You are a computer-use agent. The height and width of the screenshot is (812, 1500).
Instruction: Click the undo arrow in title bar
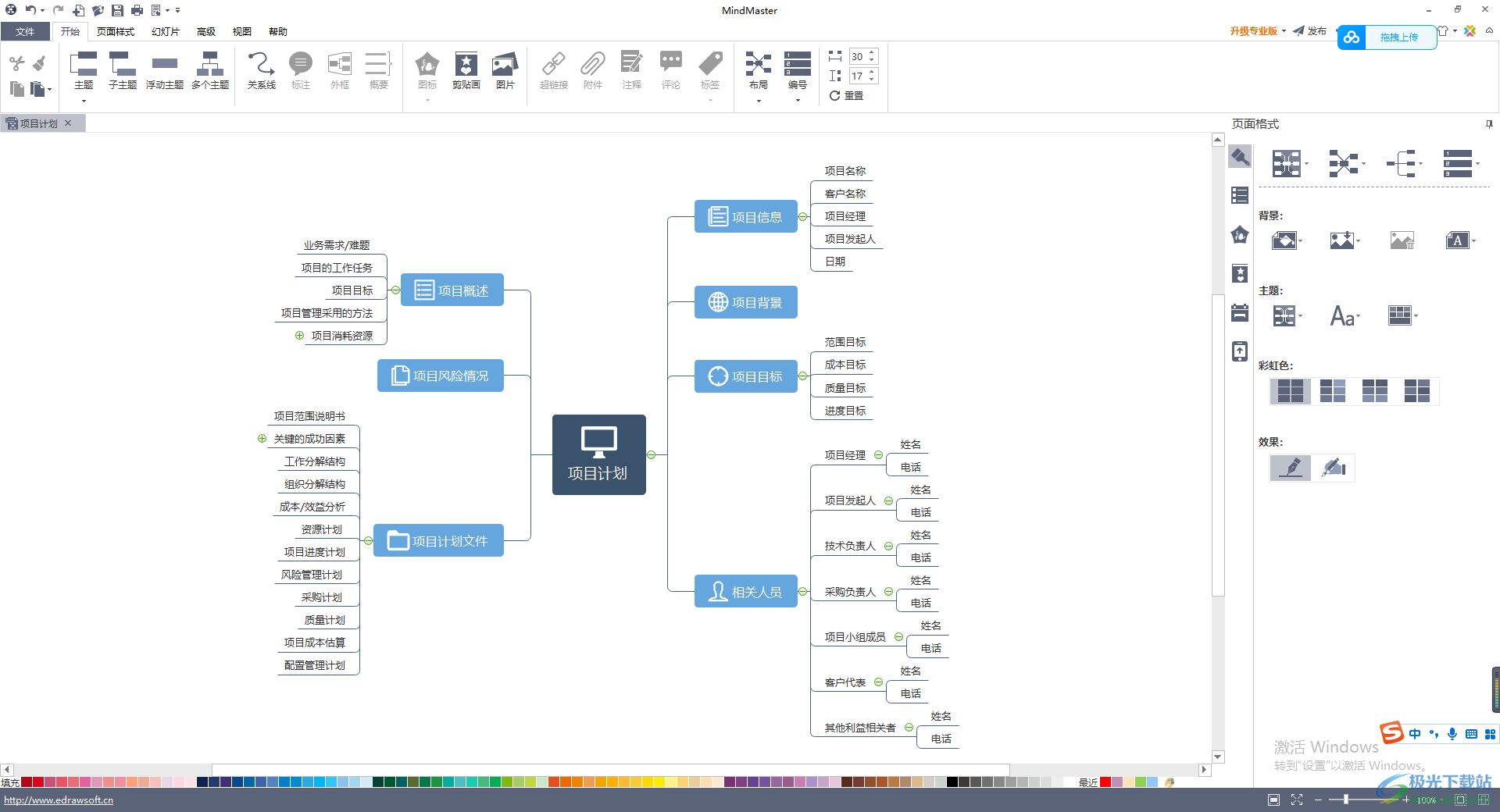[x=30, y=10]
